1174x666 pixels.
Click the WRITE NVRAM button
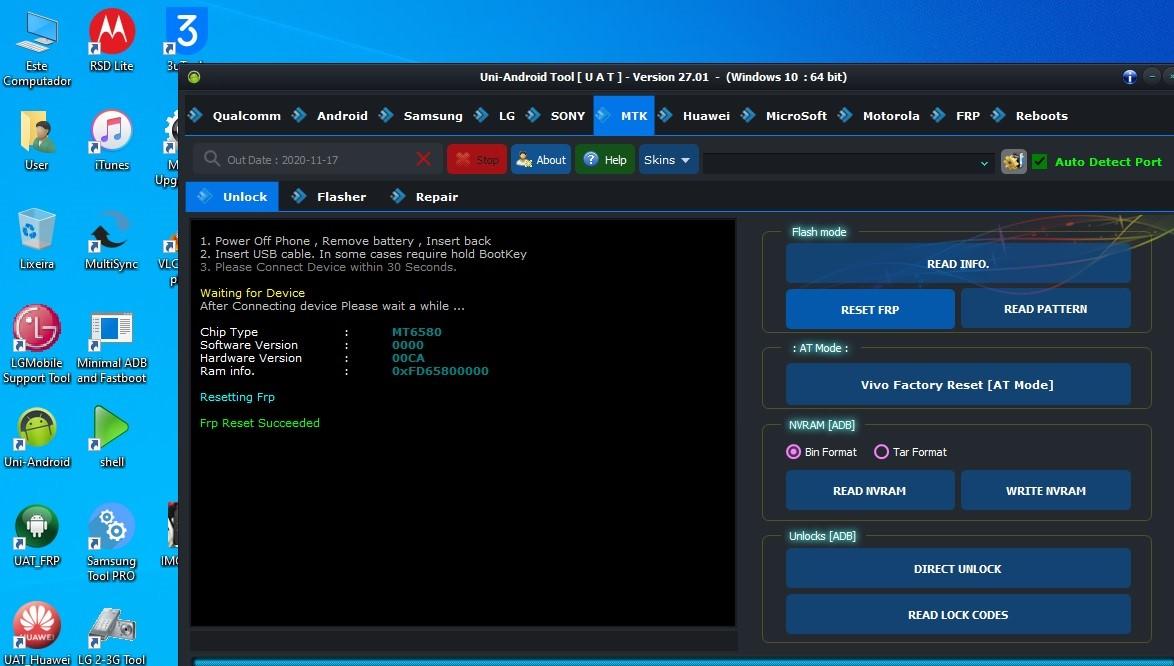coord(1045,490)
